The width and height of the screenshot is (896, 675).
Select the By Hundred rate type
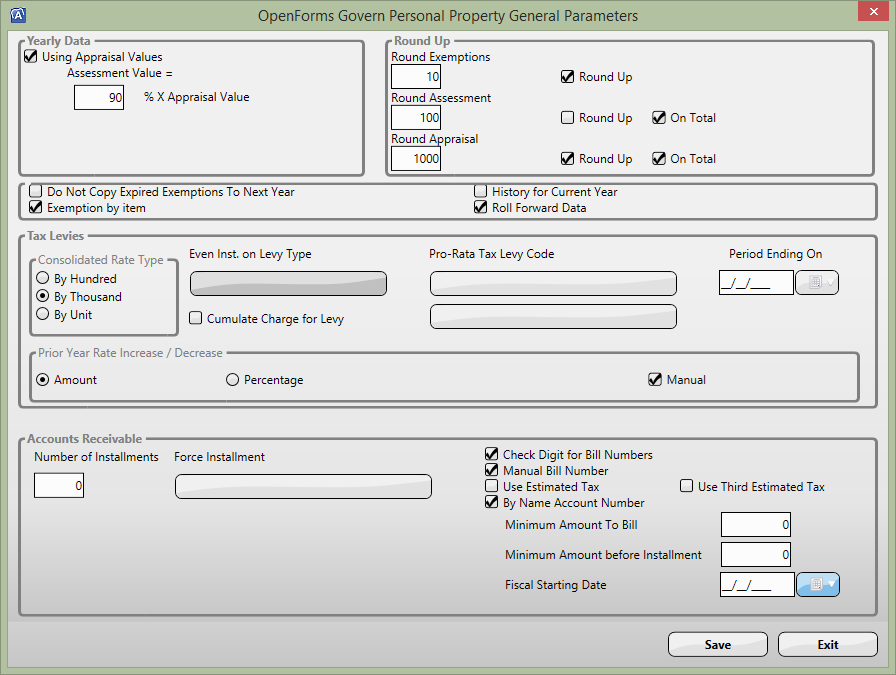tap(43, 279)
